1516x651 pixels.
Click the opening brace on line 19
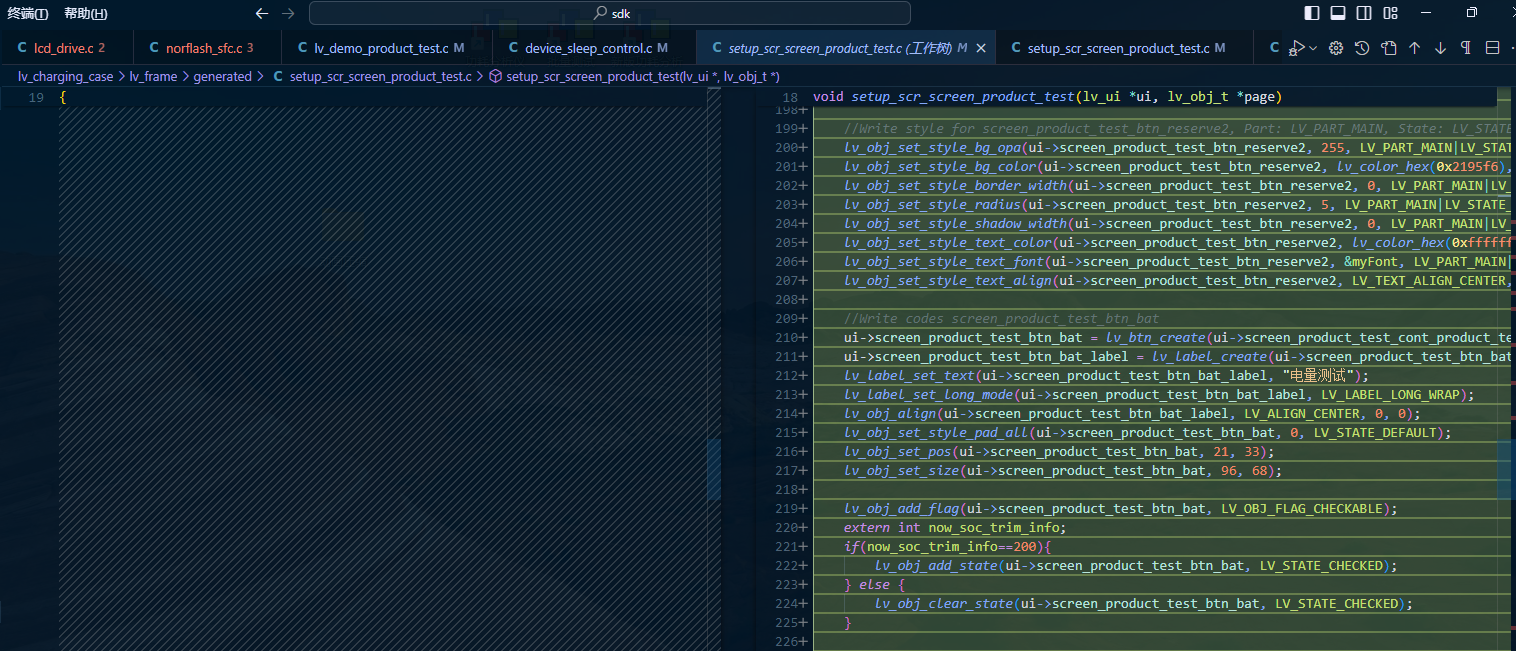pyautogui.click(x=63, y=97)
